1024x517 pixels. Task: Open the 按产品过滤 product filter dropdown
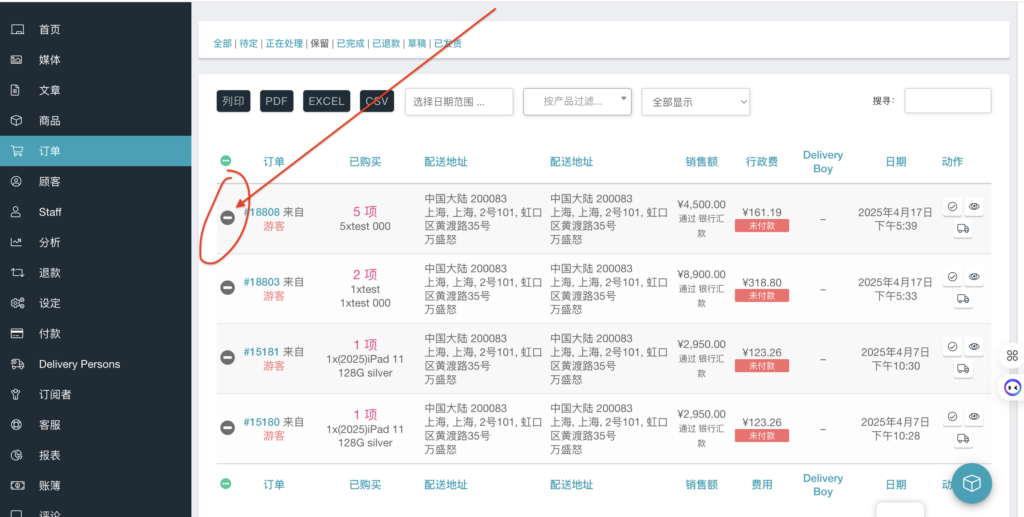pyautogui.click(x=577, y=101)
